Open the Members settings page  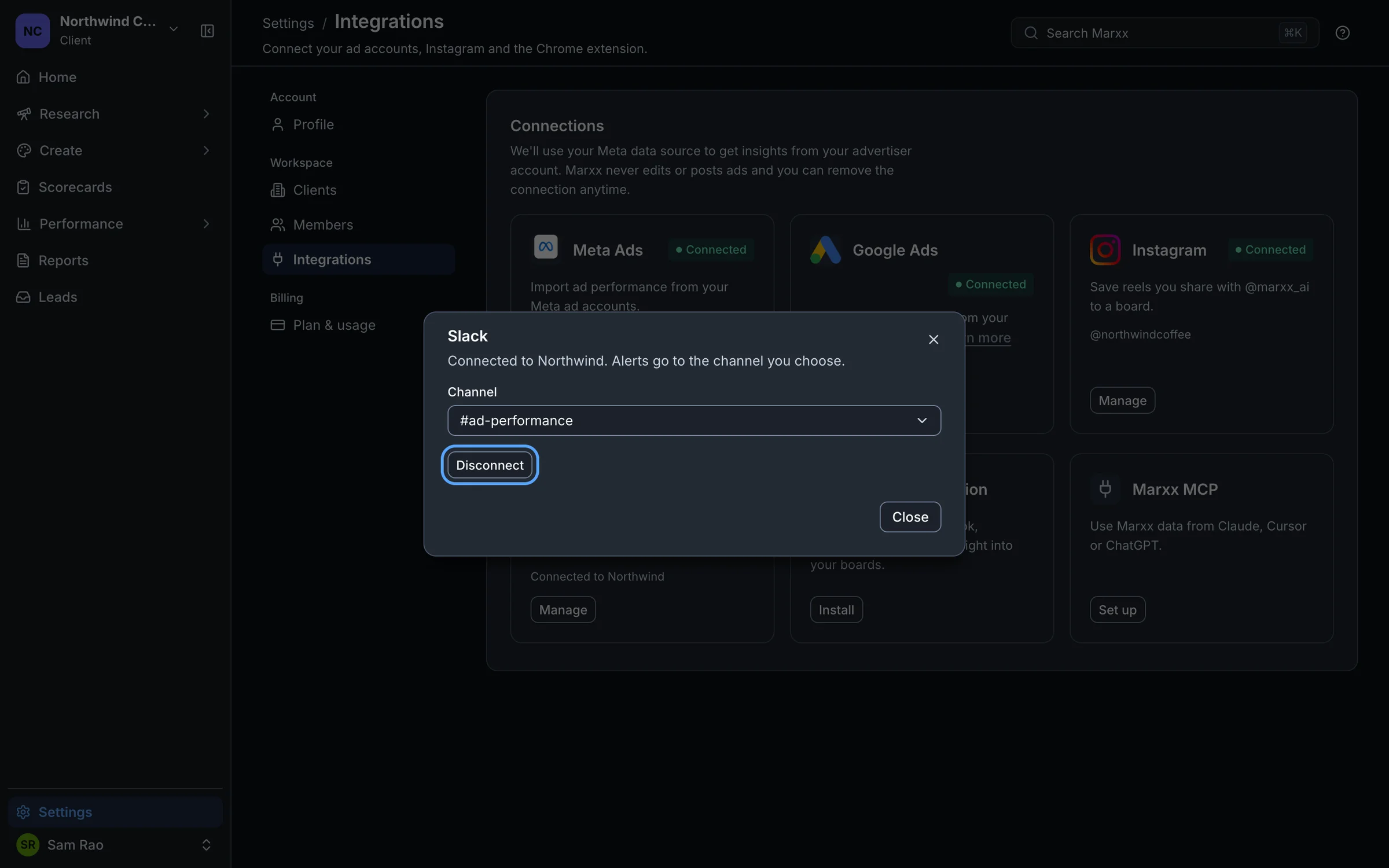pyautogui.click(x=358, y=225)
